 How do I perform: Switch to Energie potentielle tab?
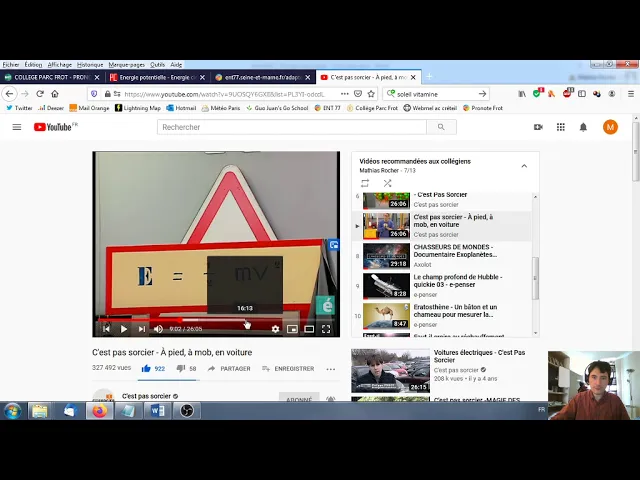pyautogui.click(x=157, y=77)
